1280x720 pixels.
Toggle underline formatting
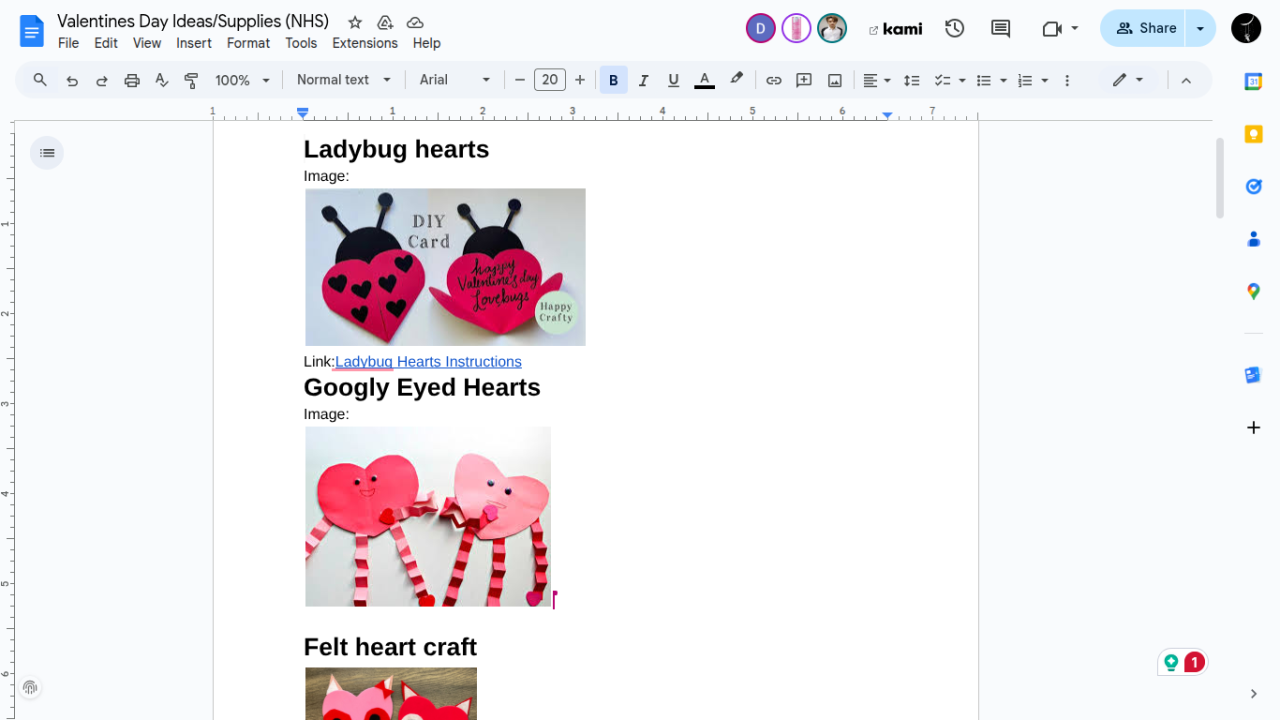click(x=673, y=80)
